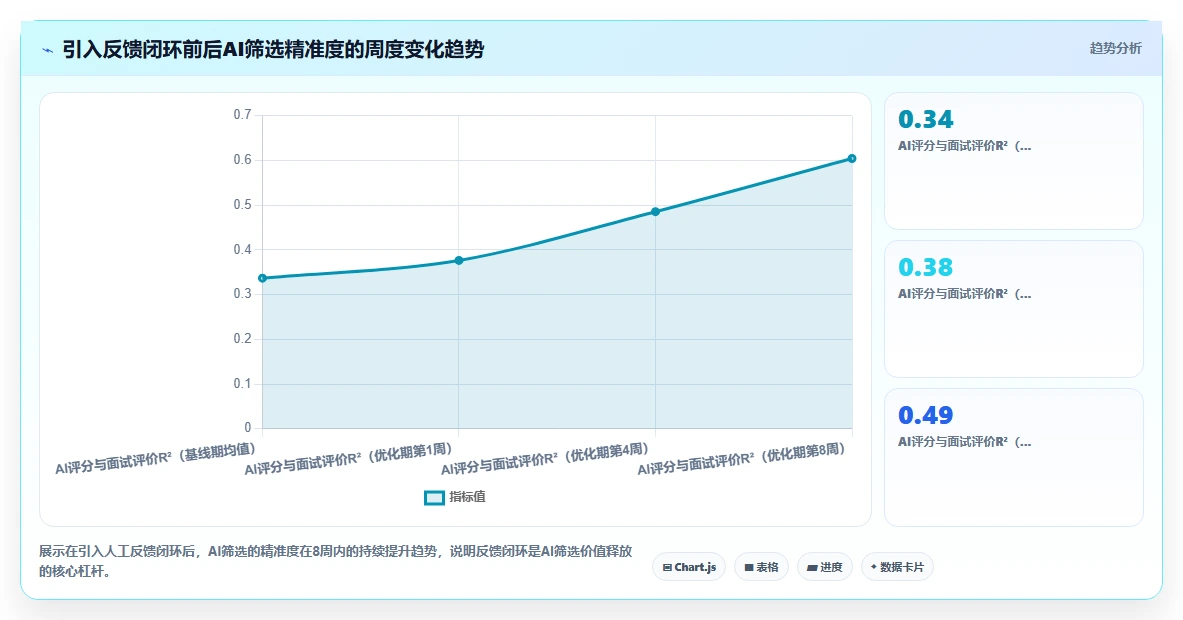Image resolution: width=1183 pixels, height=620 pixels.
Task: Click the baseline data point near 0.34
Action: [263, 278]
